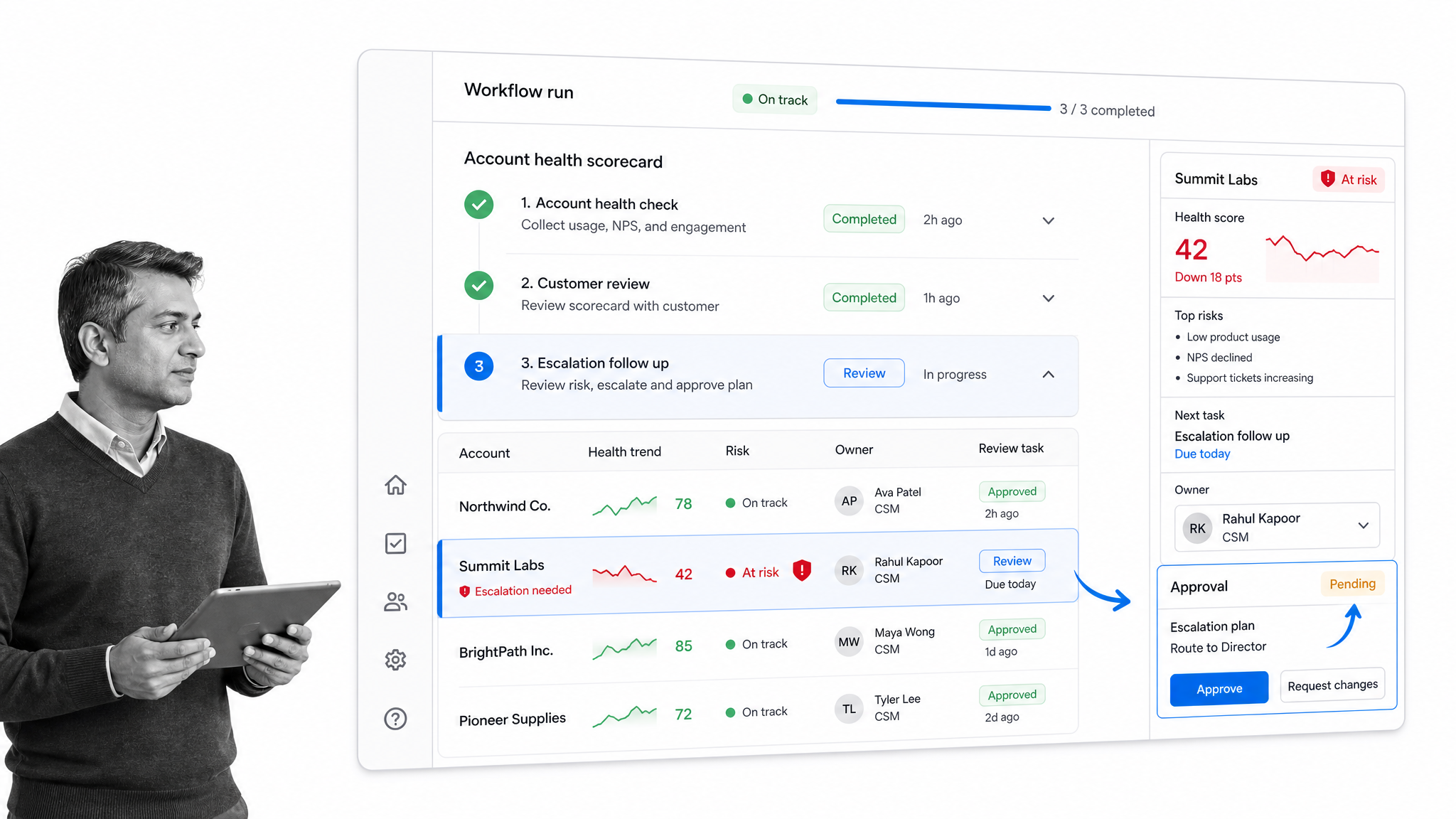Open the Help question mark icon
The width and height of the screenshot is (1456, 819).
(x=395, y=719)
